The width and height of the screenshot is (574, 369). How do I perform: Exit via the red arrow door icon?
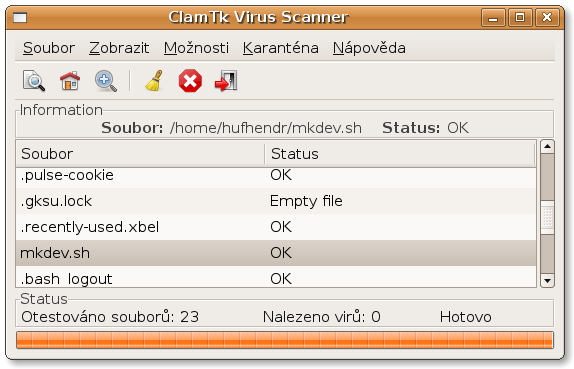[x=226, y=81]
